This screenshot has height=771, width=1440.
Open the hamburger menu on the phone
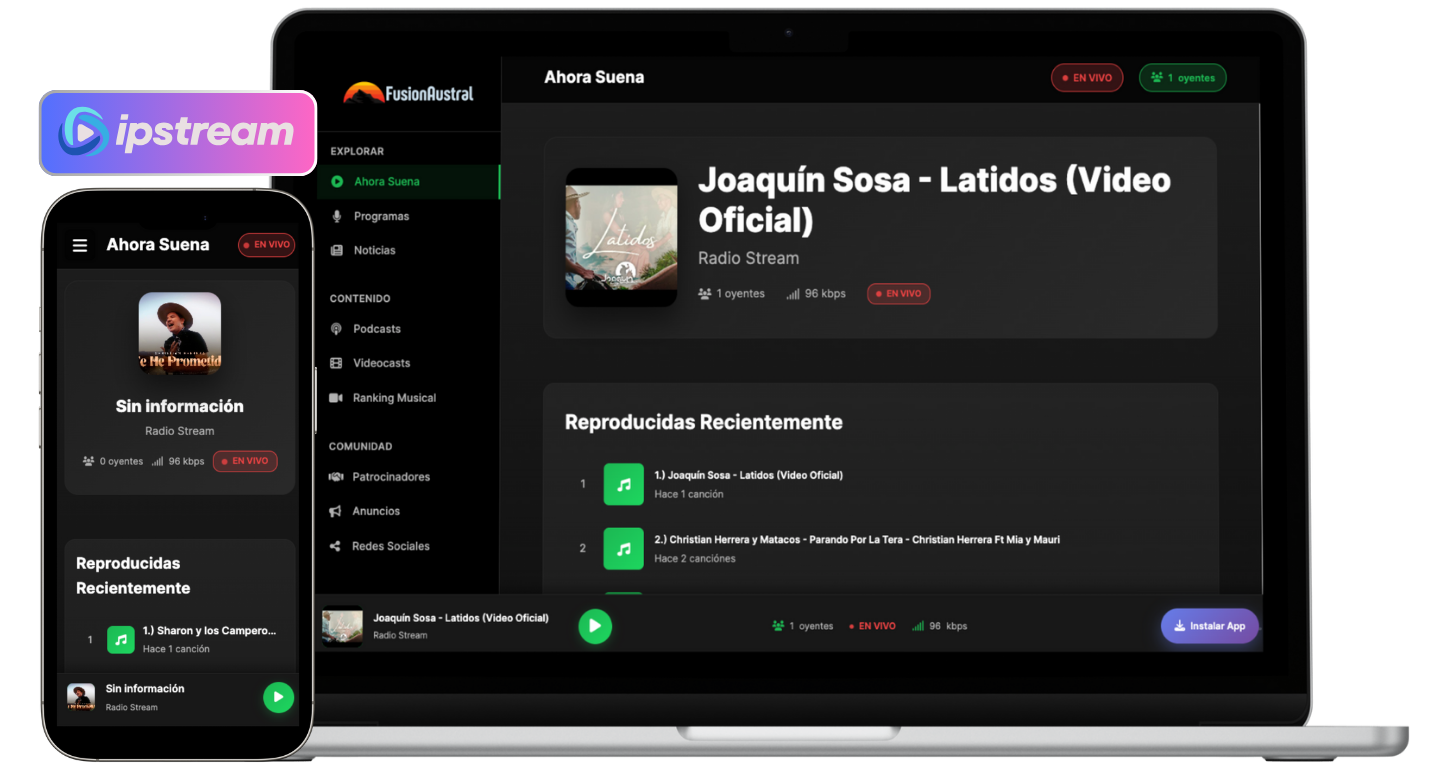pyautogui.click(x=80, y=244)
